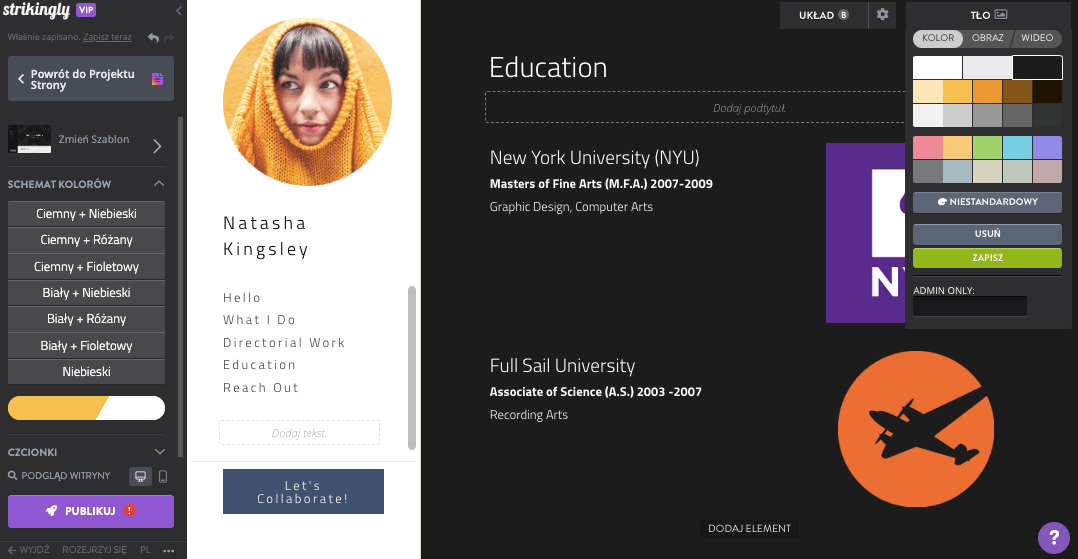Click the strikingly logo
1078x559 pixels.
pos(36,10)
